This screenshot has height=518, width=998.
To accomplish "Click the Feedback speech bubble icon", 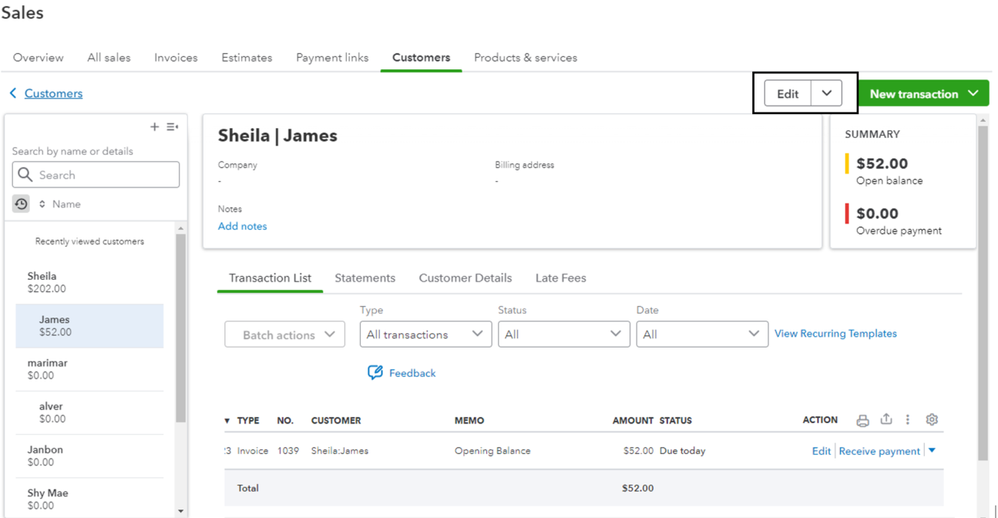I will pos(375,373).
